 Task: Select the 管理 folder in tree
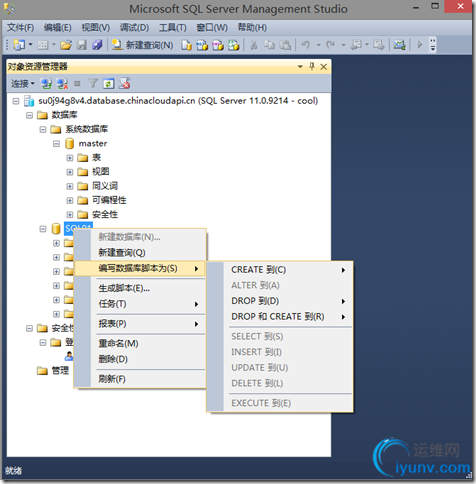coord(60,370)
